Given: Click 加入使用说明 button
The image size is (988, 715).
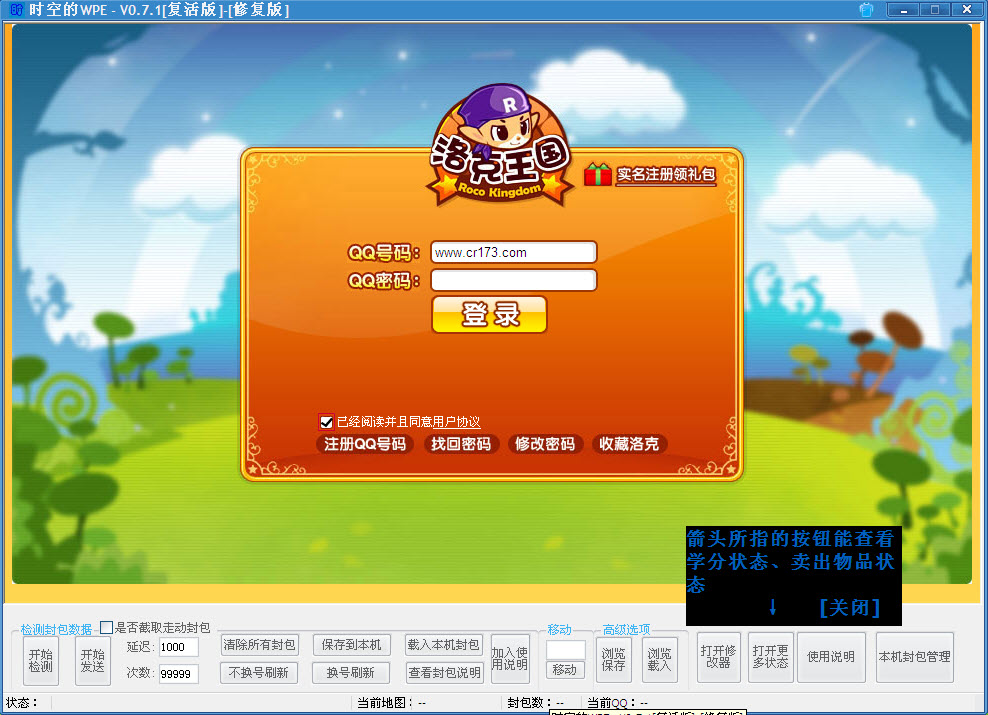Looking at the screenshot, I should tap(510, 658).
